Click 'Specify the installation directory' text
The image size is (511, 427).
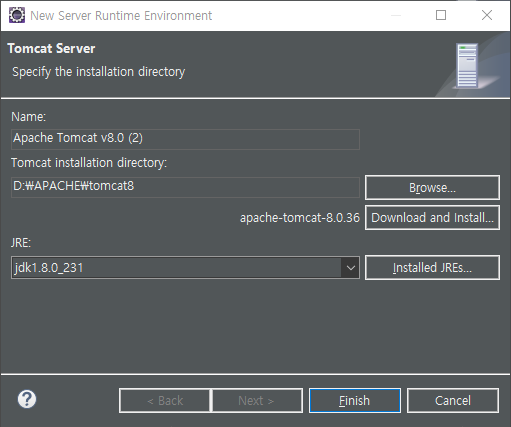tap(99, 72)
